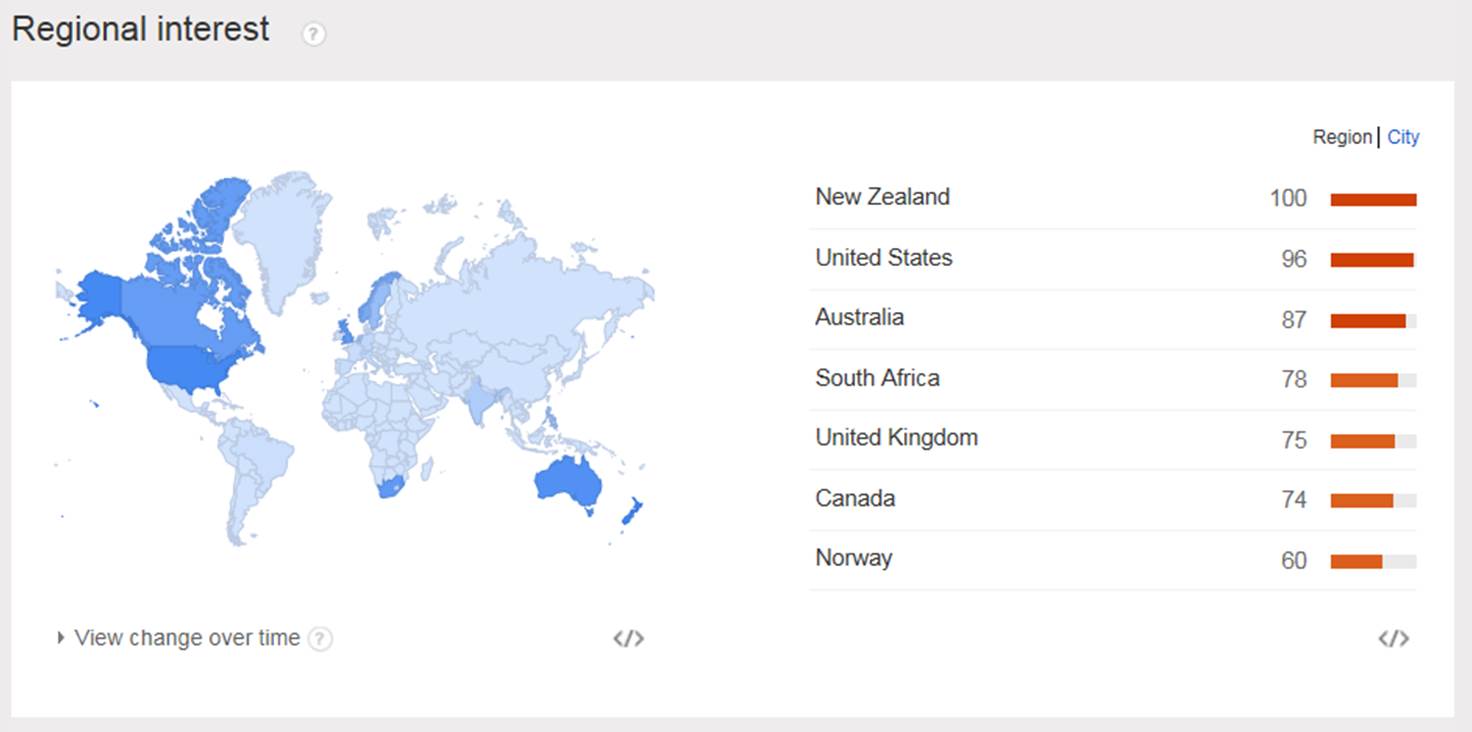This screenshot has height=732, width=1472.
Task: Click South Africa in the region list
Action: [x=877, y=378]
